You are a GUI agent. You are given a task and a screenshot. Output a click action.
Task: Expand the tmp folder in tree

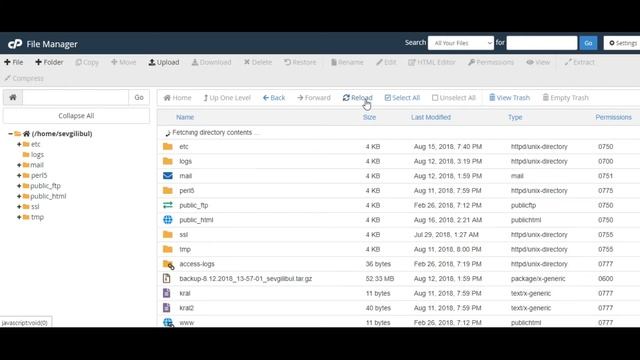[19, 217]
